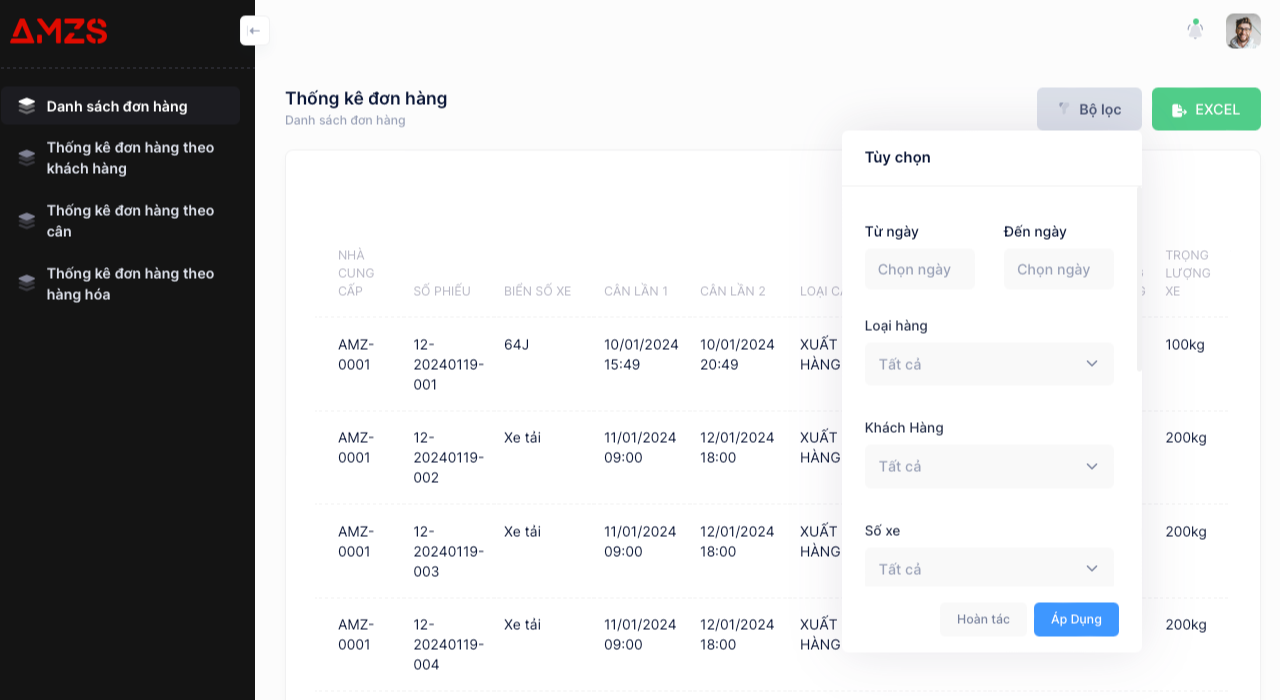Screen dimensions: 1280x700
Task: Expand the Số xe dropdown
Action: coord(989,568)
